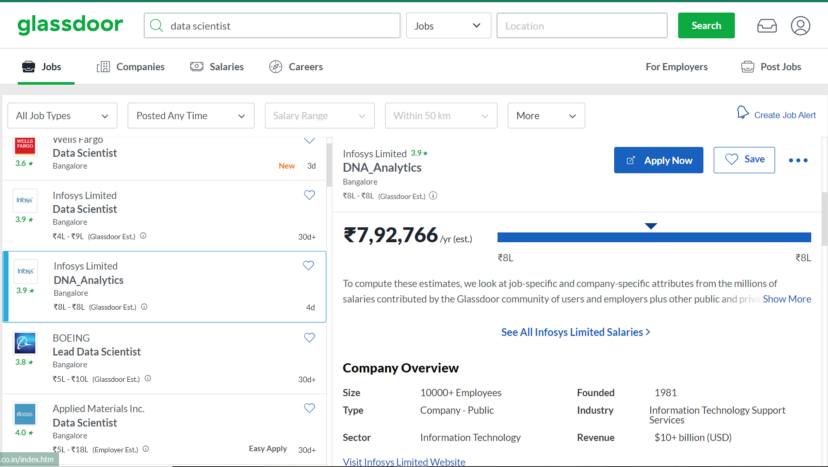Click the job list scrollbar

pos(329,164)
